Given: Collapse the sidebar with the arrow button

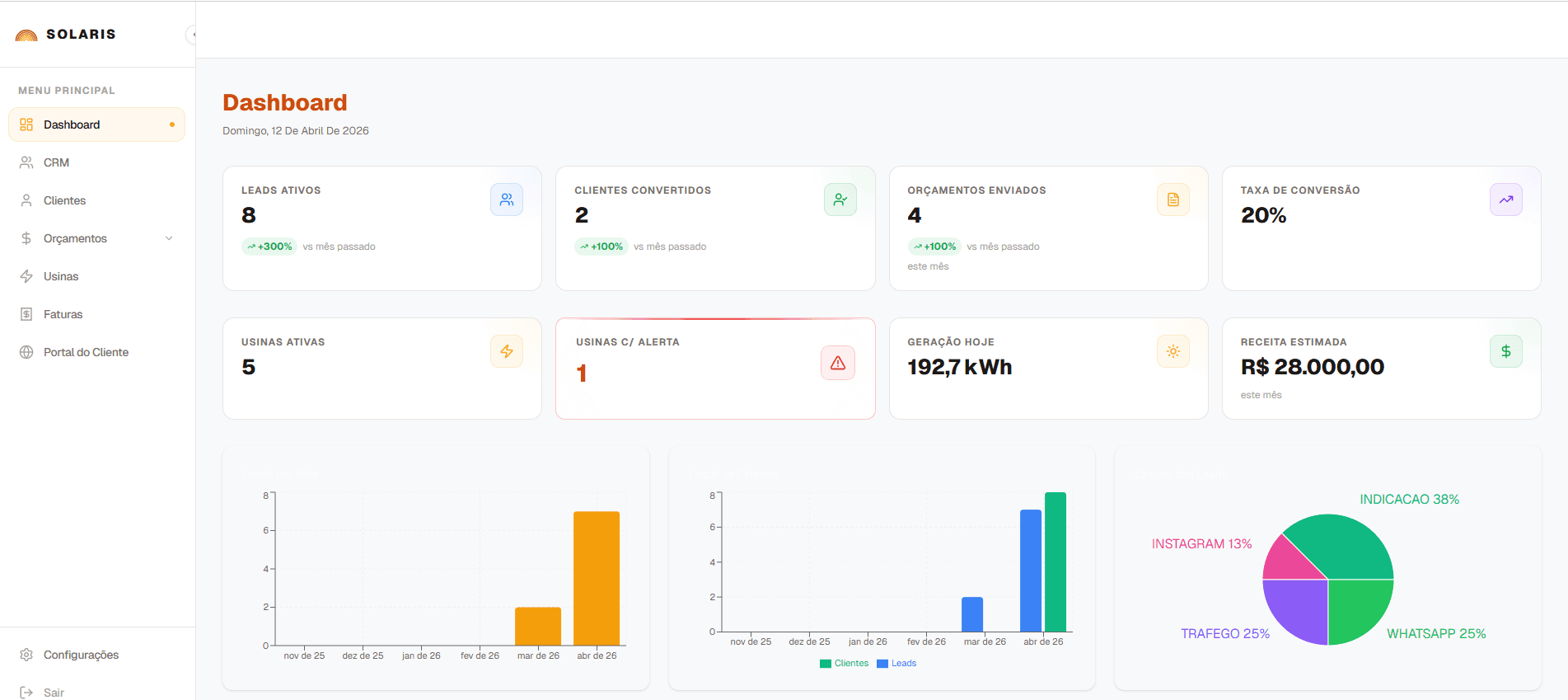Looking at the screenshot, I should (x=193, y=35).
